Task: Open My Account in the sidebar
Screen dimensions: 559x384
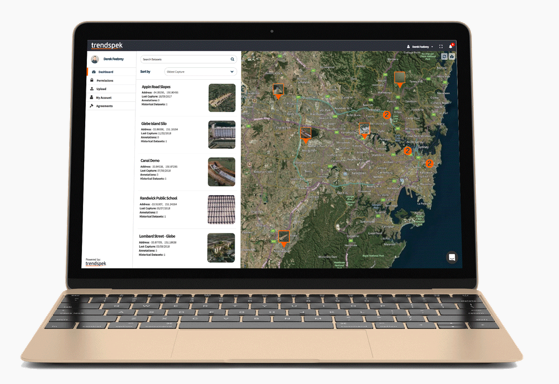Action: [111, 97]
